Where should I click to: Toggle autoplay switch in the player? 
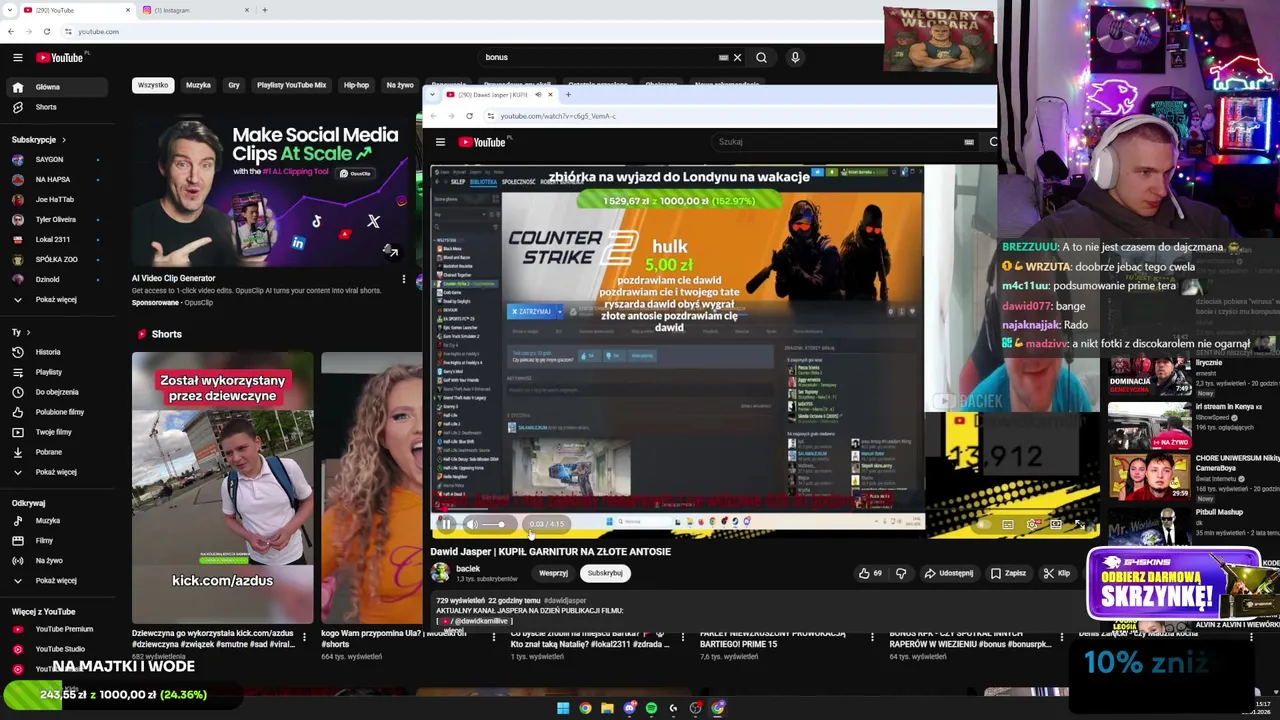(x=984, y=525)
